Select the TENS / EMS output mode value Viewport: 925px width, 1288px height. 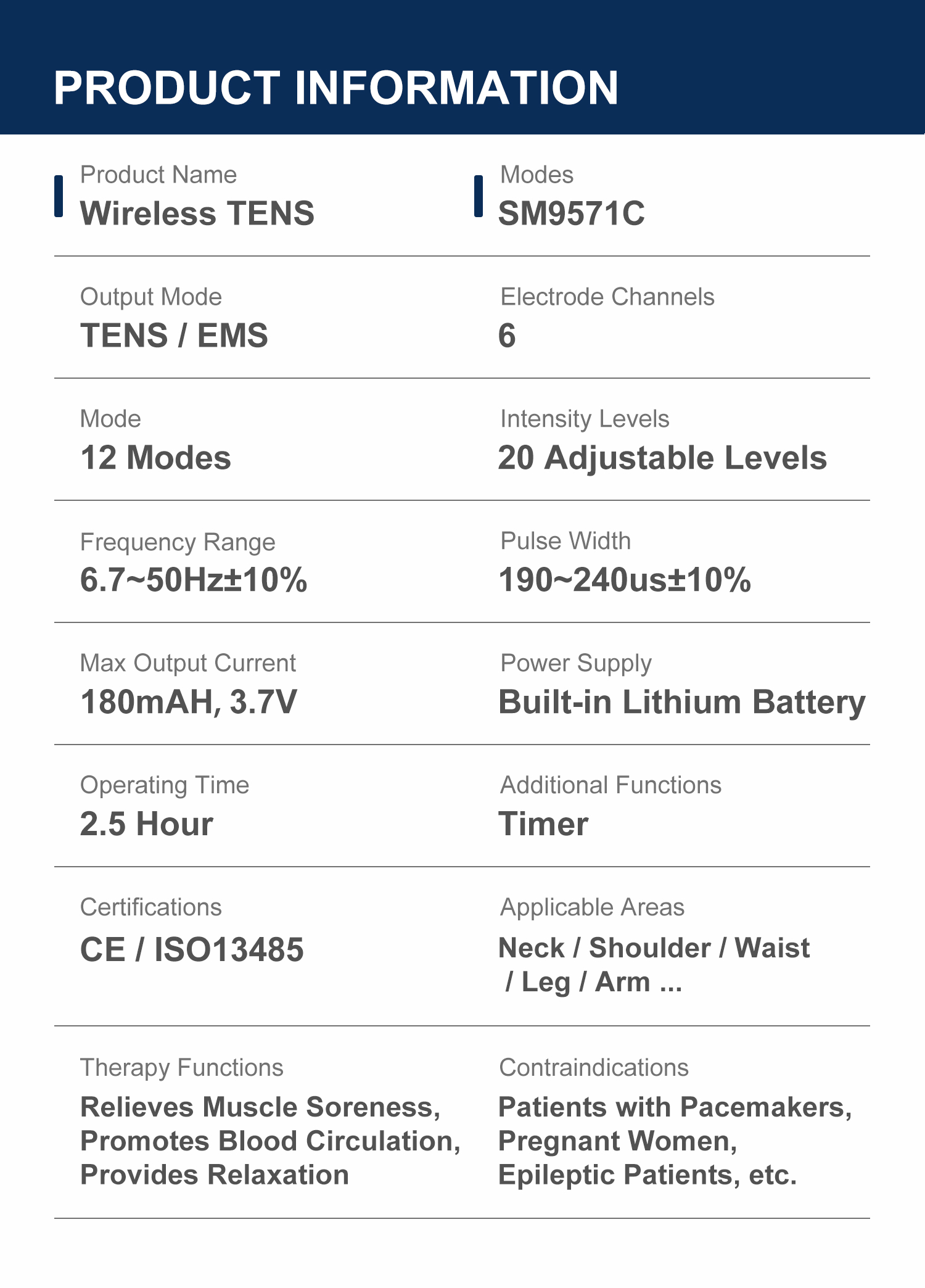pyautogui.click(x=175, y=336)
